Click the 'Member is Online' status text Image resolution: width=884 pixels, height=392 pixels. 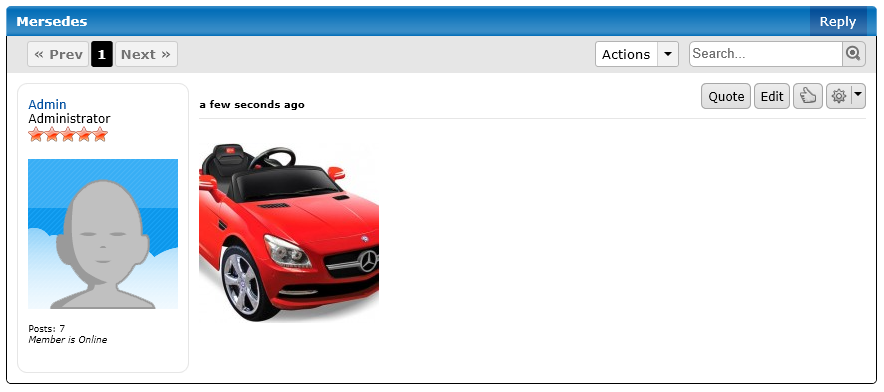coord(68,340)
